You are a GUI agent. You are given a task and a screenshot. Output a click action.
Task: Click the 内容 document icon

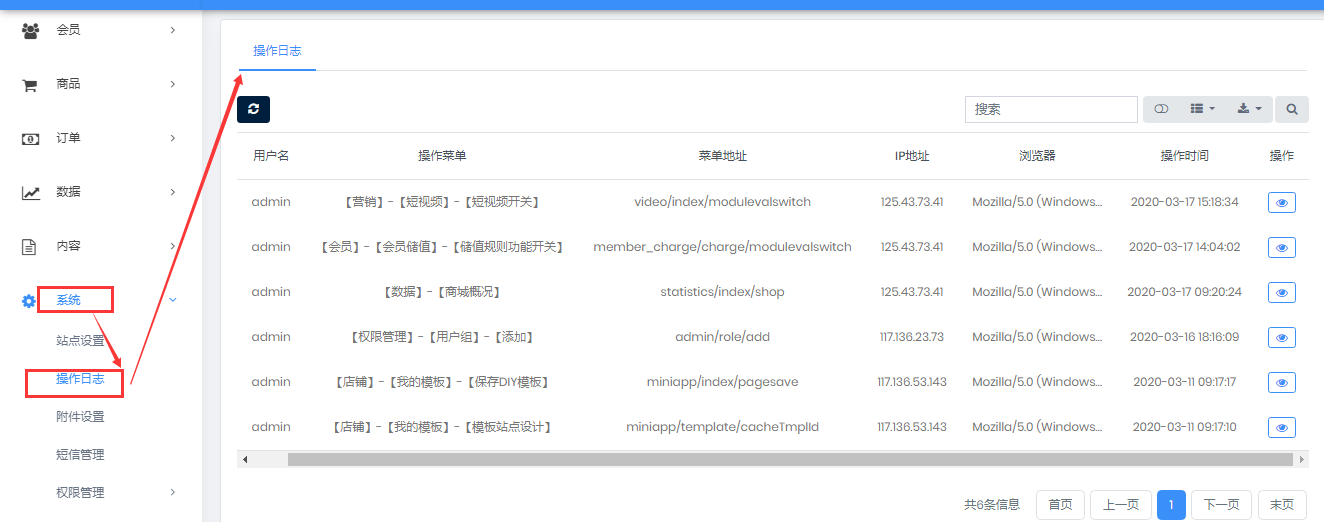pyautogui.click(x=30, y=246)
